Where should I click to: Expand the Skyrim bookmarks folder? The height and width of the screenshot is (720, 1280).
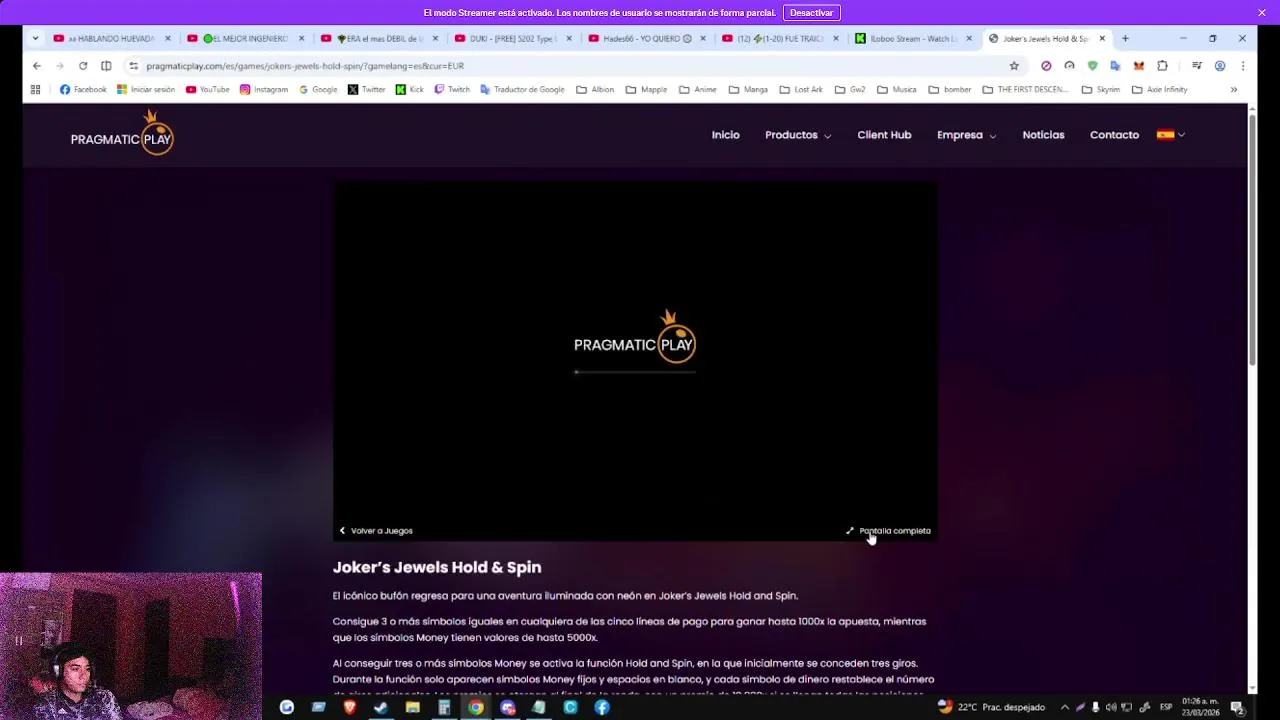point(1101,90)
